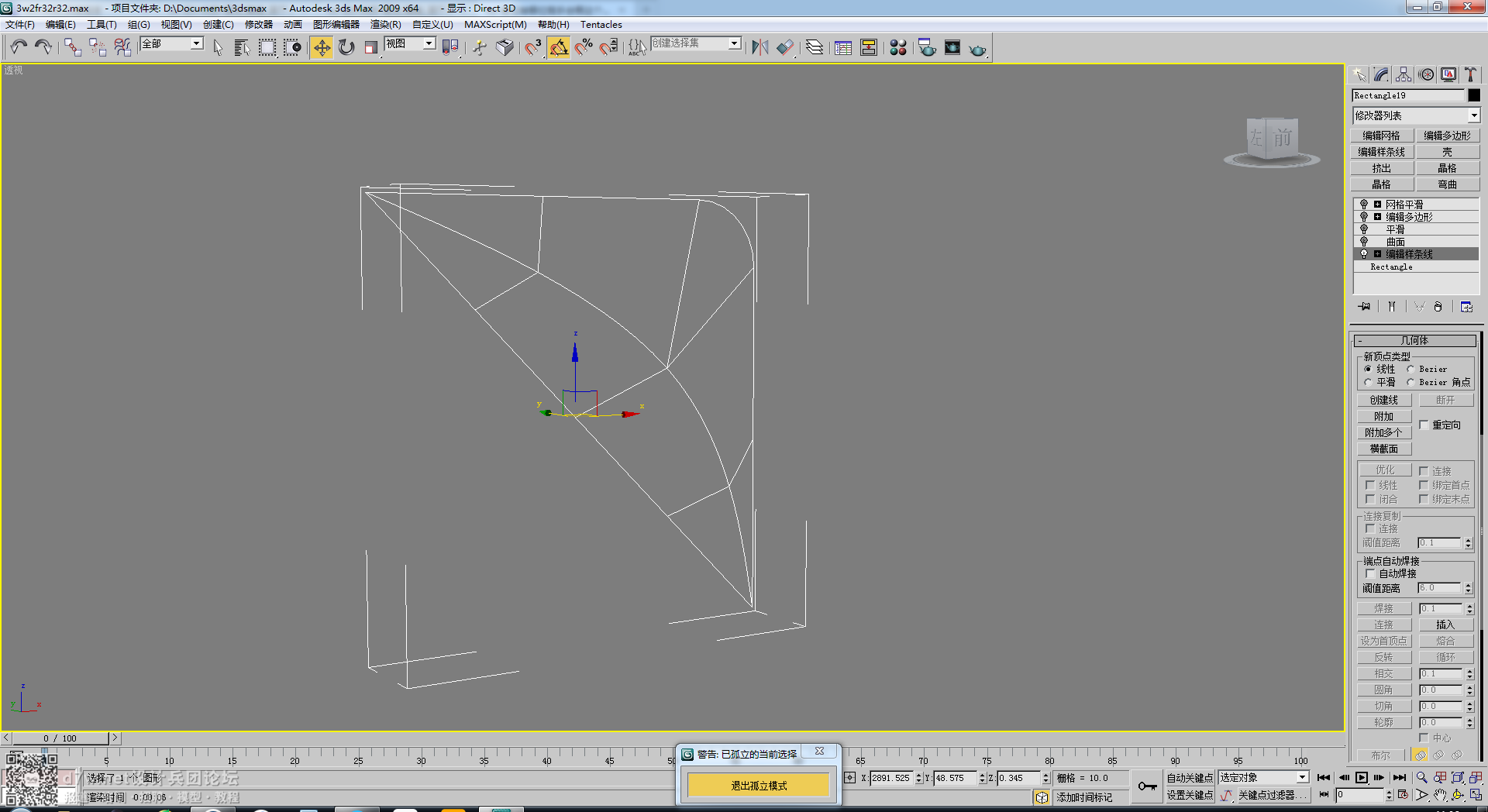Select the 线性 vertex type radio
Screen dimensions: 1488x812
(1368, 369)
